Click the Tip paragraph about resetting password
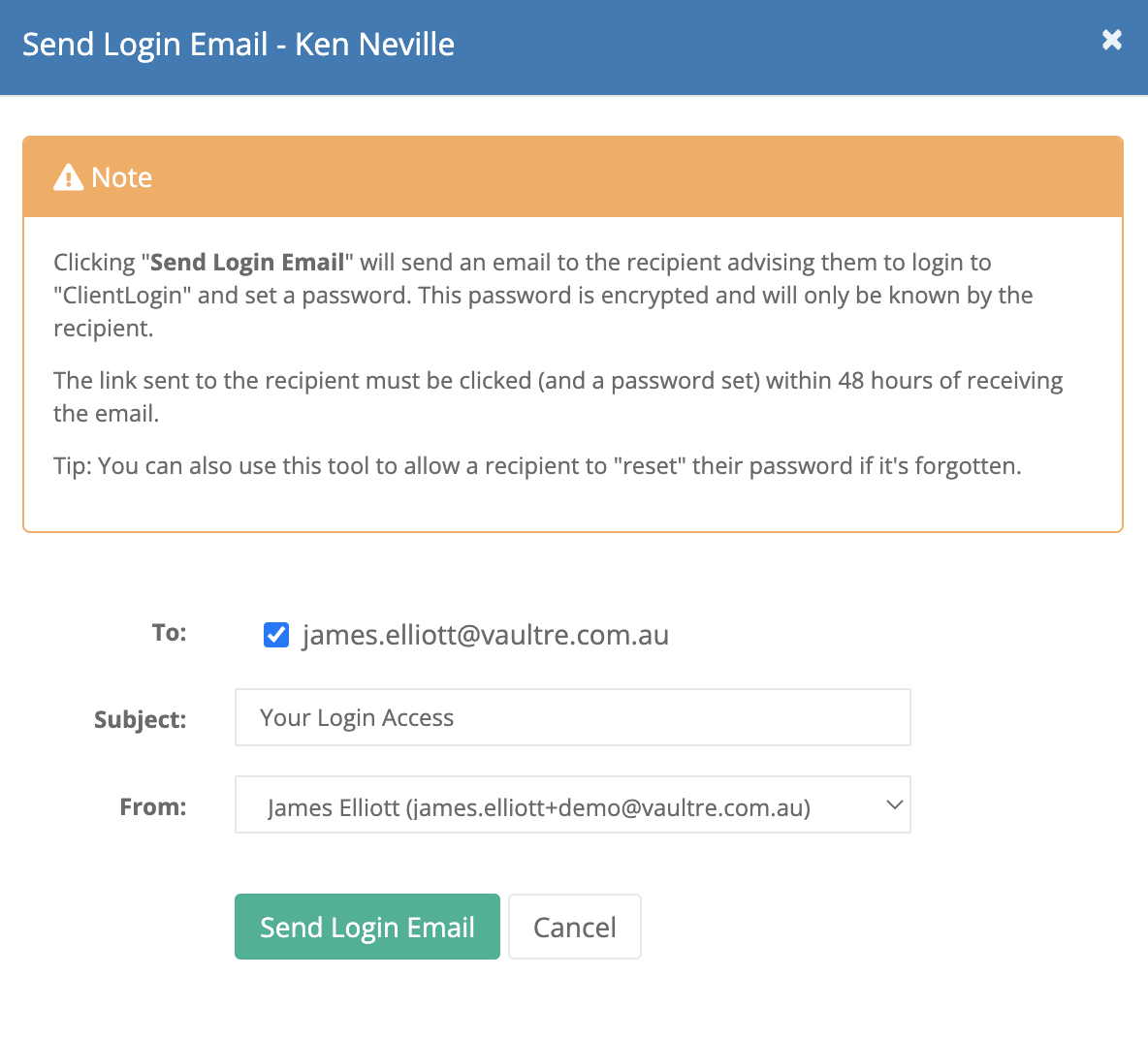 [537, 466]
